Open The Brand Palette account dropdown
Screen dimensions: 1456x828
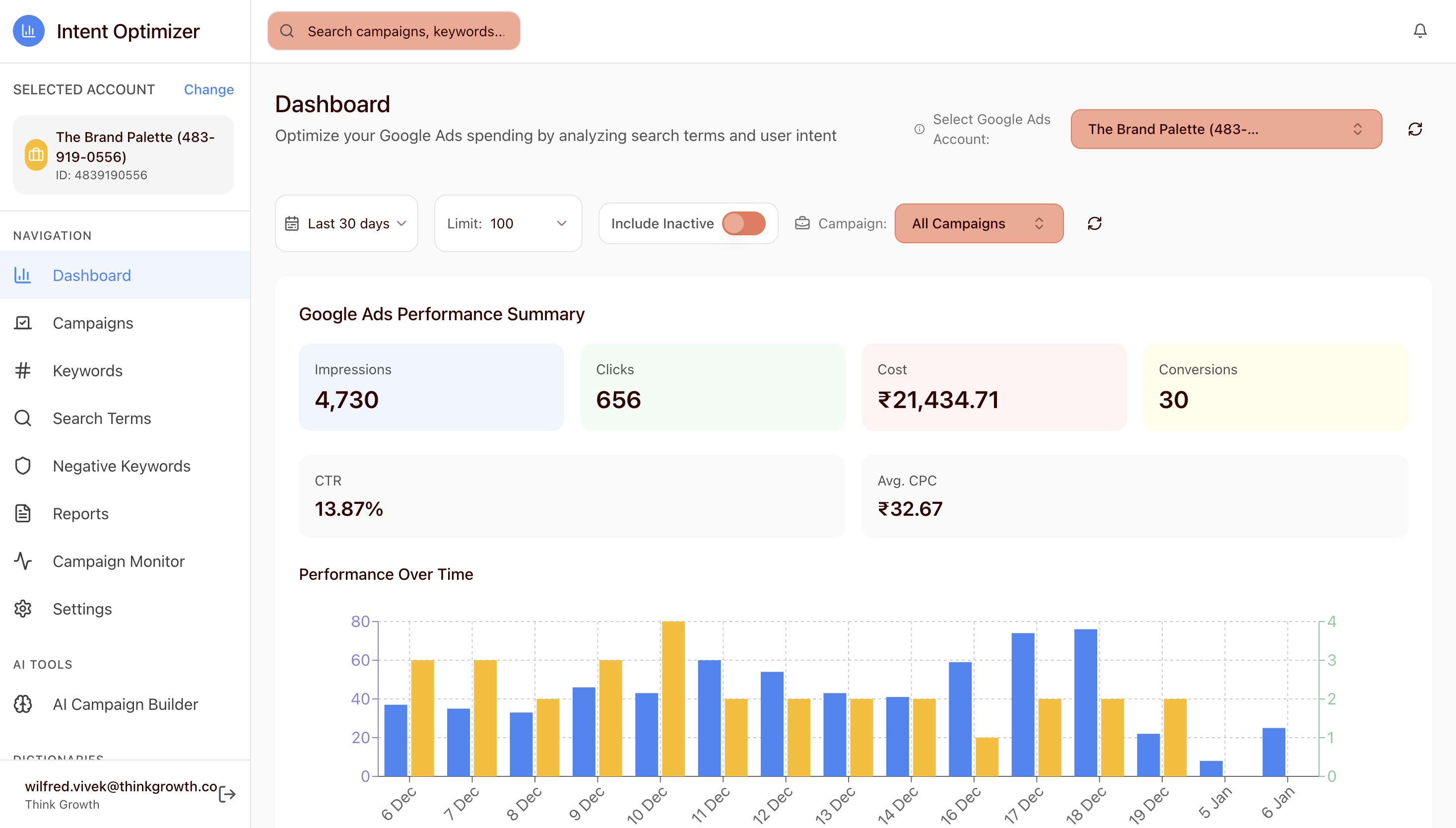[x=1226, y=129]
